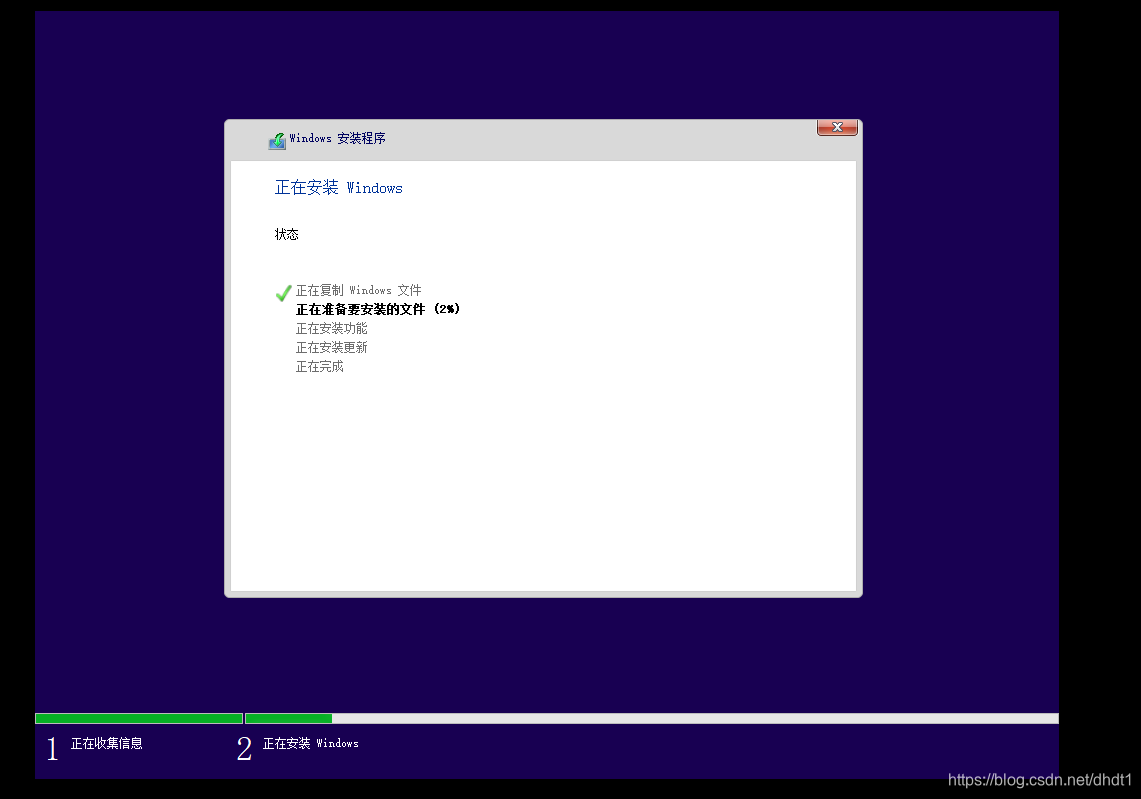Click the large number 2 at the bottom
This screenshot has width=1141, height=799.
(244, 748)
